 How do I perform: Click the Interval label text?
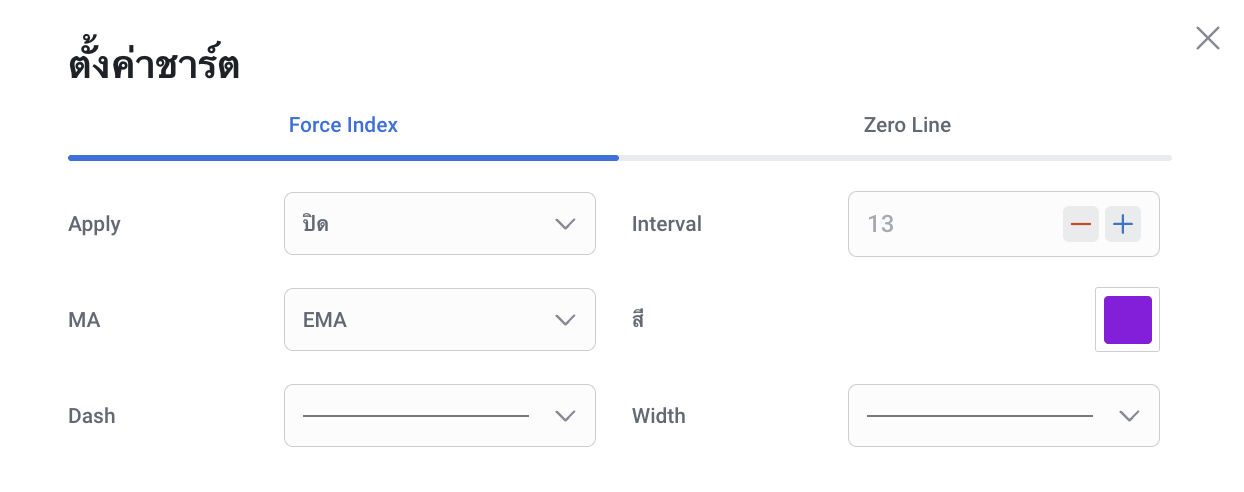pyautogui.click(x=667, y=224)
